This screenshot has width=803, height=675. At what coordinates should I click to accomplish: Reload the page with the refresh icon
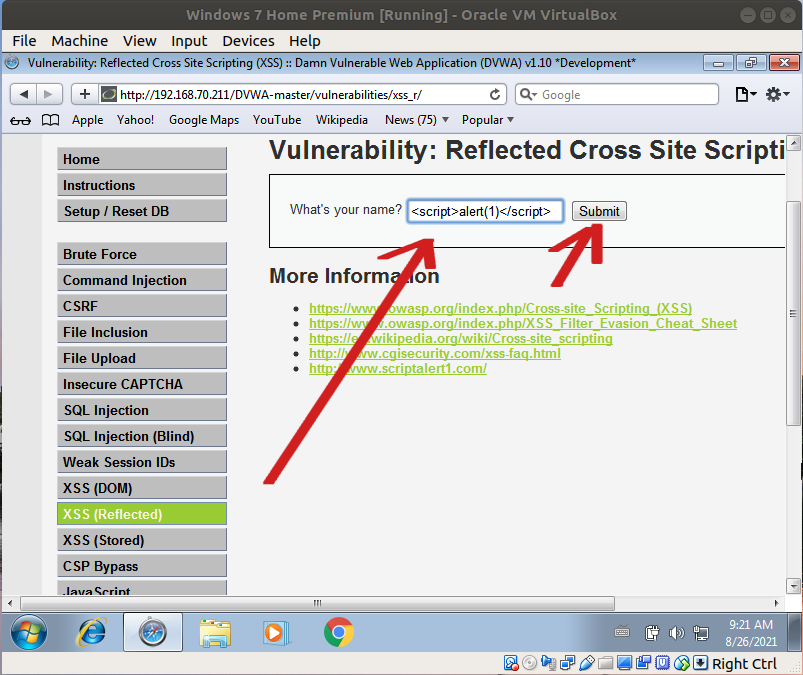[x=495, y=95]
